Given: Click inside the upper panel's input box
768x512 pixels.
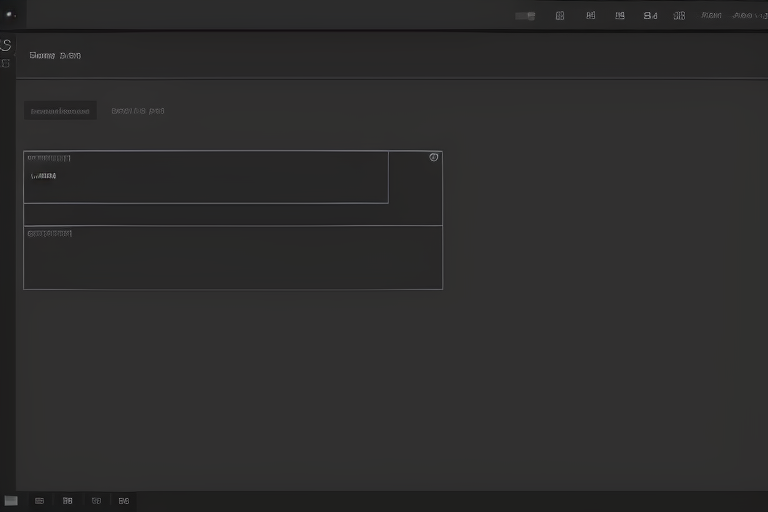Looking at the screenshot, I should coord(205,180).
